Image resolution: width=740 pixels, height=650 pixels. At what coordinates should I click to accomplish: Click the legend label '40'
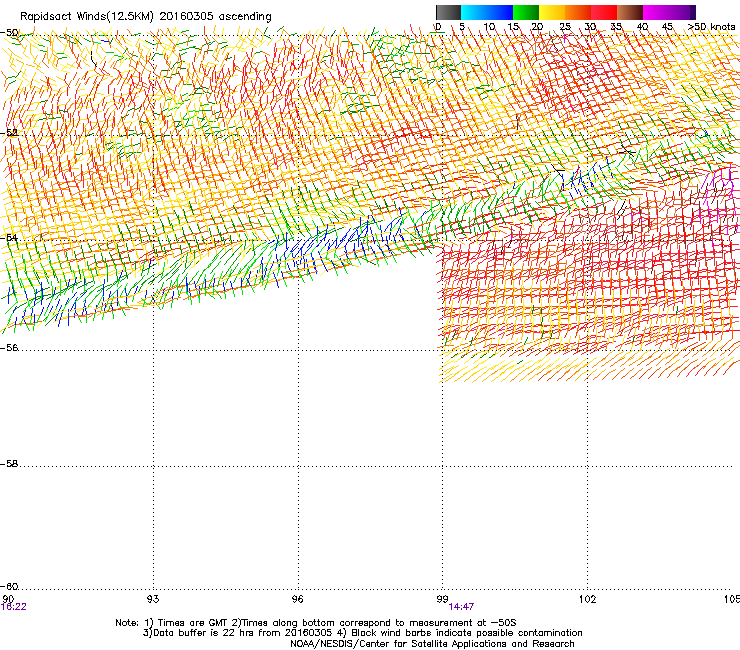642,27
